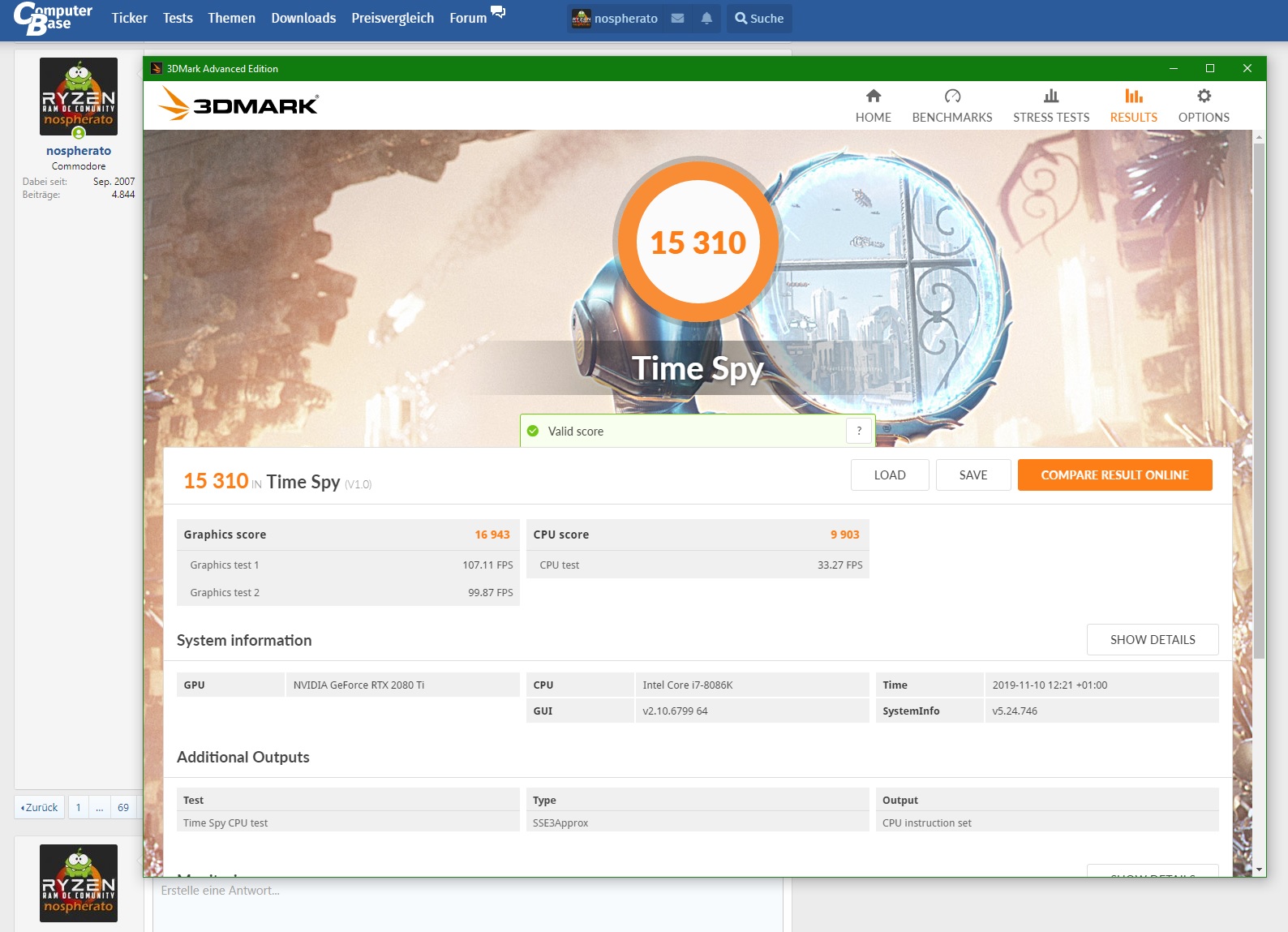Click the nospherato avatar in the post
Image resolution: width=1288 pixels, height=932 pixels.
(x=79, y=97)
